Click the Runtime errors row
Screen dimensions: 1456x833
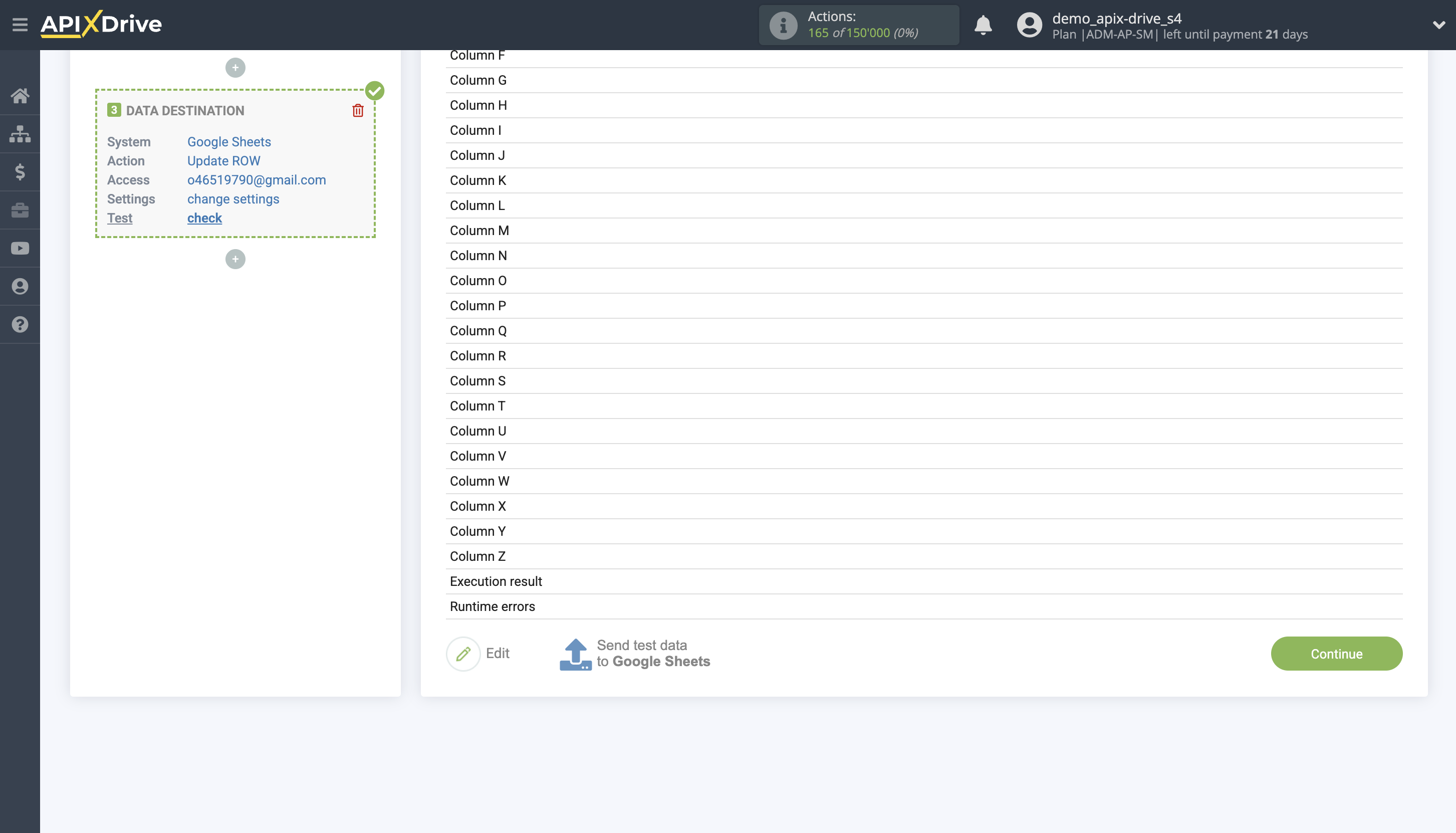pos(924,606)
